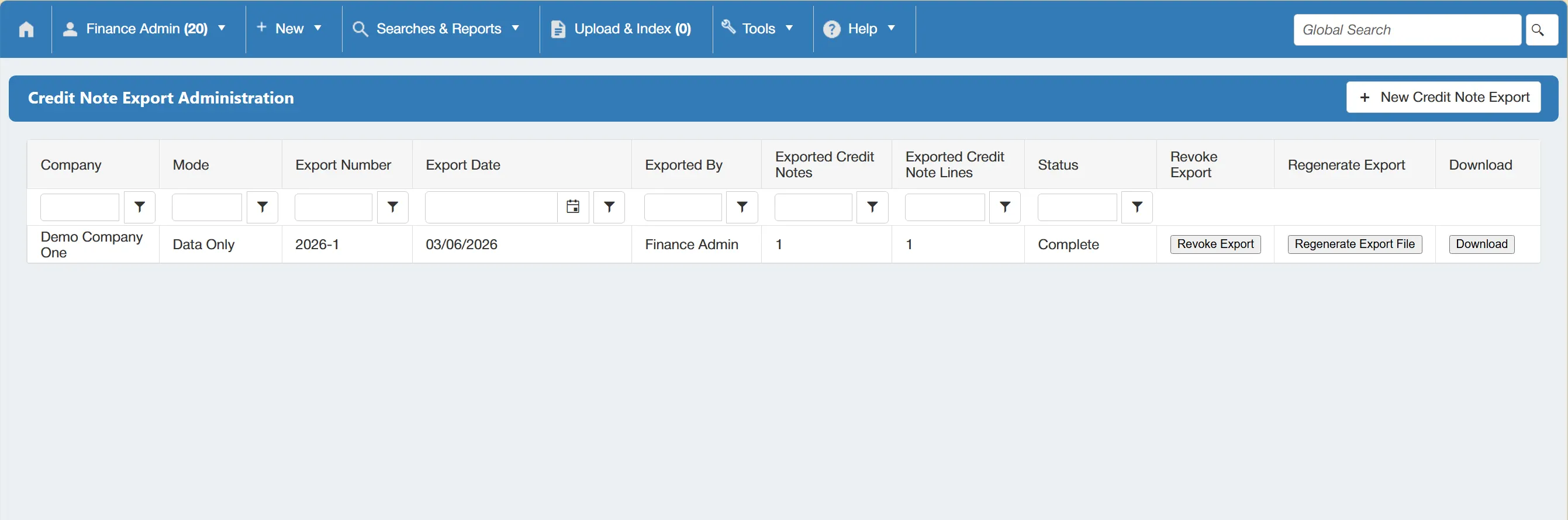Select the Data Only mode cell
The image size is (1568, 520).
[x=220, y=244]
